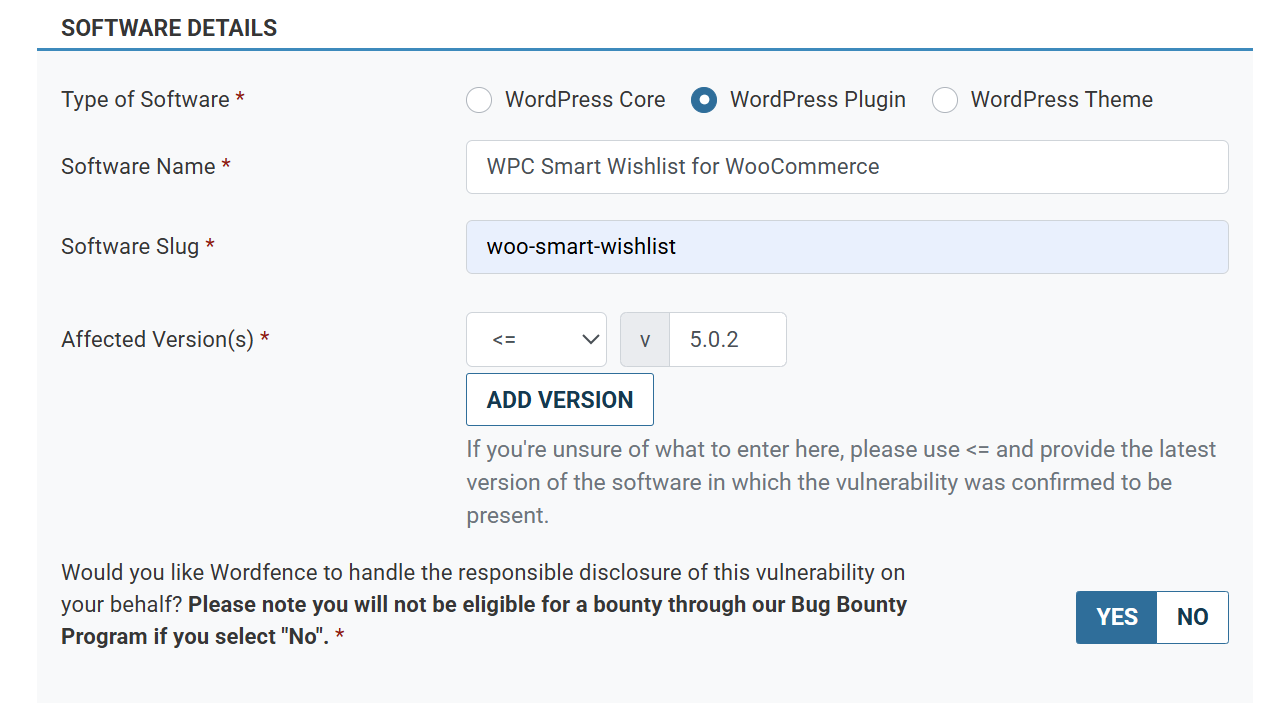Click the chevron arrow of the operator dropdown
The height and width of the screenshot is (717, 1268).
(x=590, y=340)
